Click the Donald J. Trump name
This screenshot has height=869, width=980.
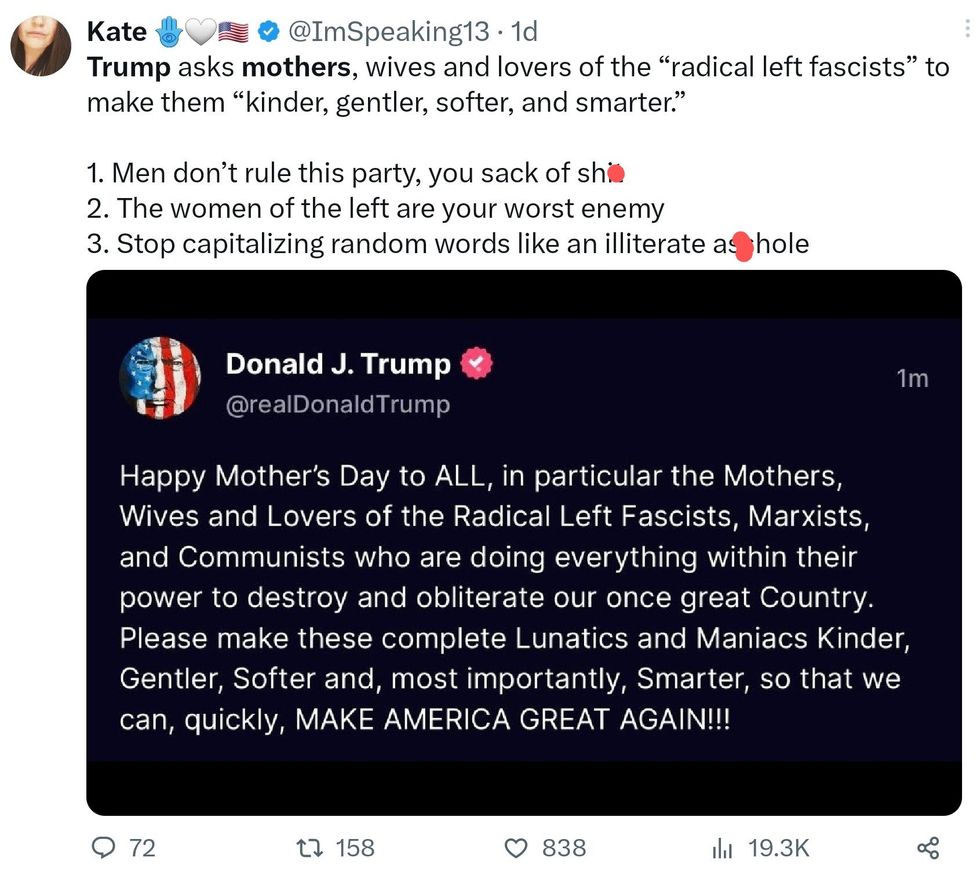pos(338,364)
